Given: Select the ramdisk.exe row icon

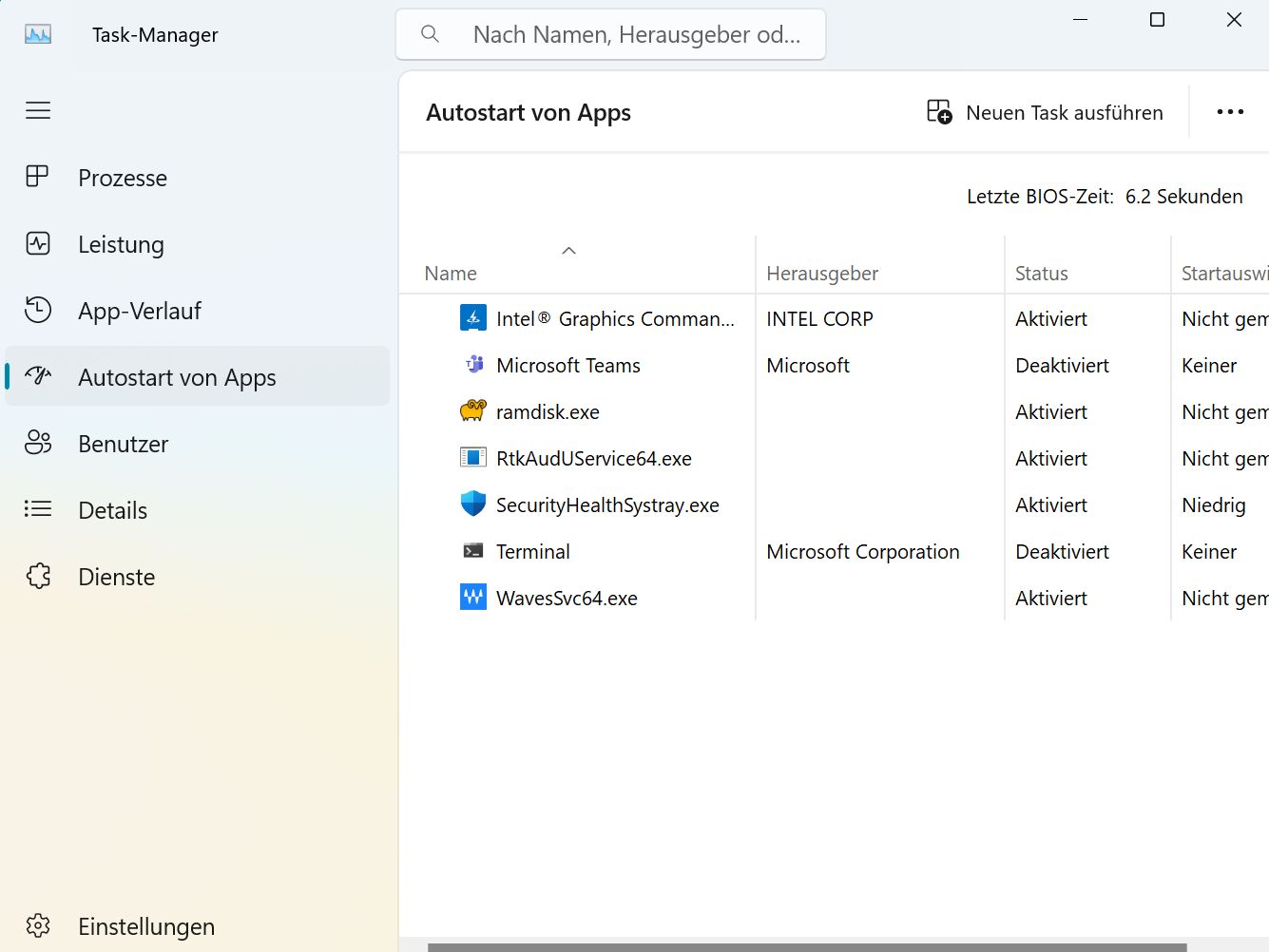Looking at the screenshot, I should tap(473, 411).
